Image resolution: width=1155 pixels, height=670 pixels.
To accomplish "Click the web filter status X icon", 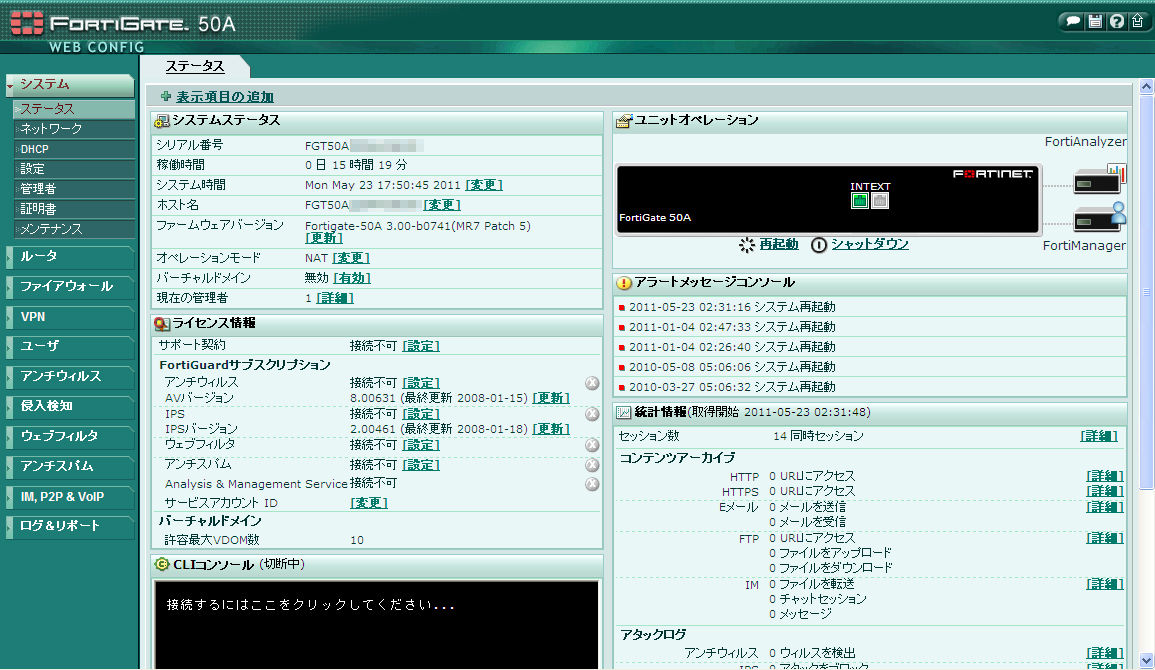I will tap(592, 445).
